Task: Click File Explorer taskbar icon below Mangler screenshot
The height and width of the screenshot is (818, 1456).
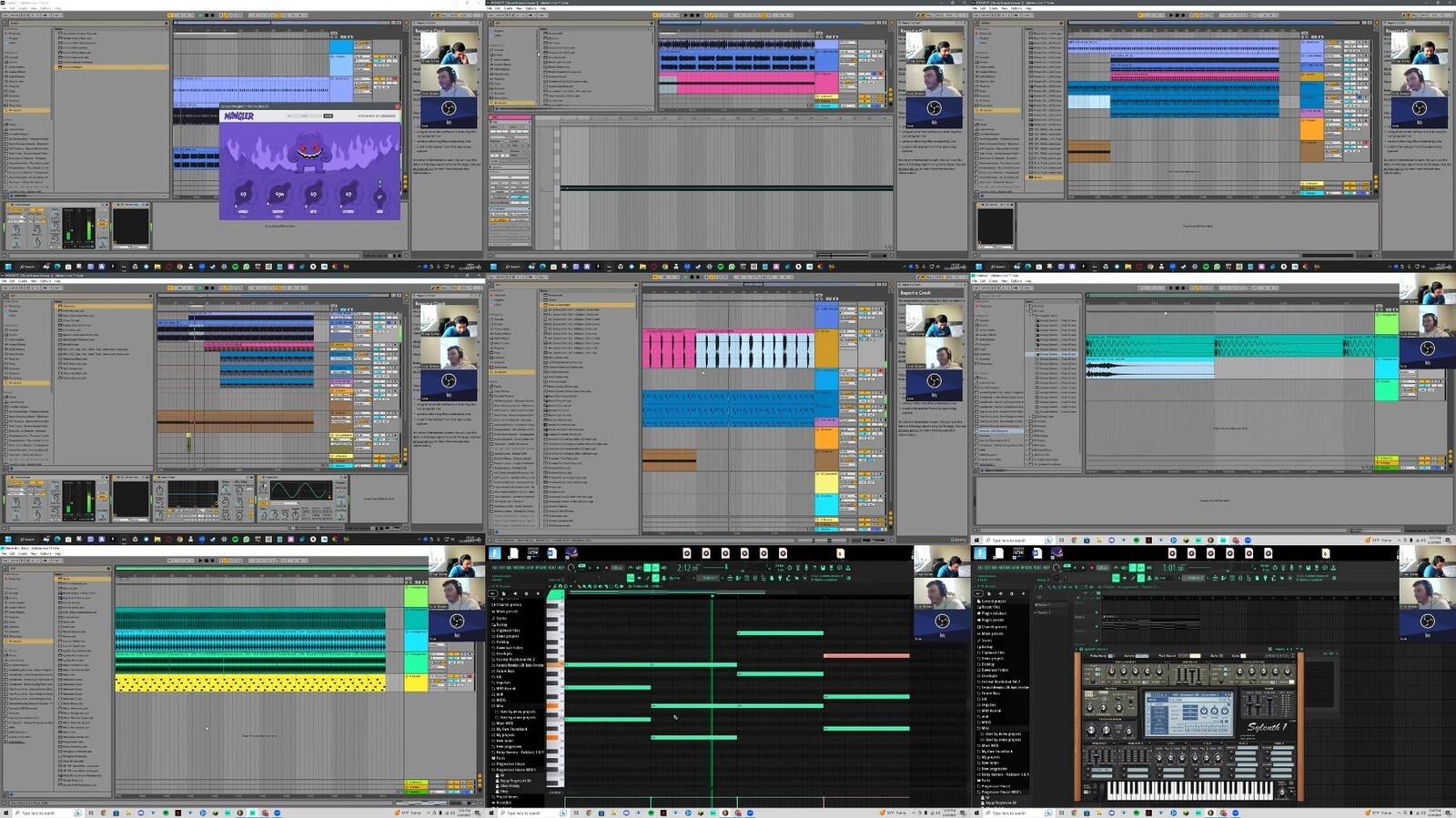Action: click(157, 267)
